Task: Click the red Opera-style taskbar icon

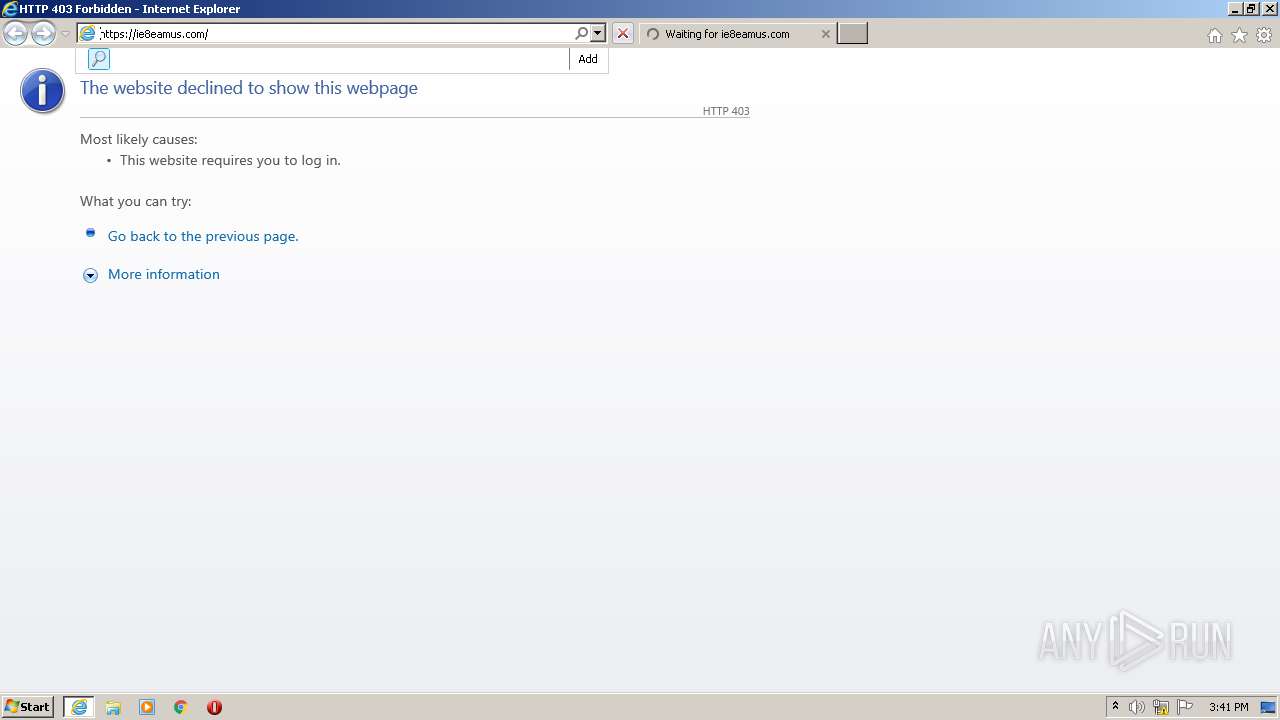Action: (x=214, y=707)
